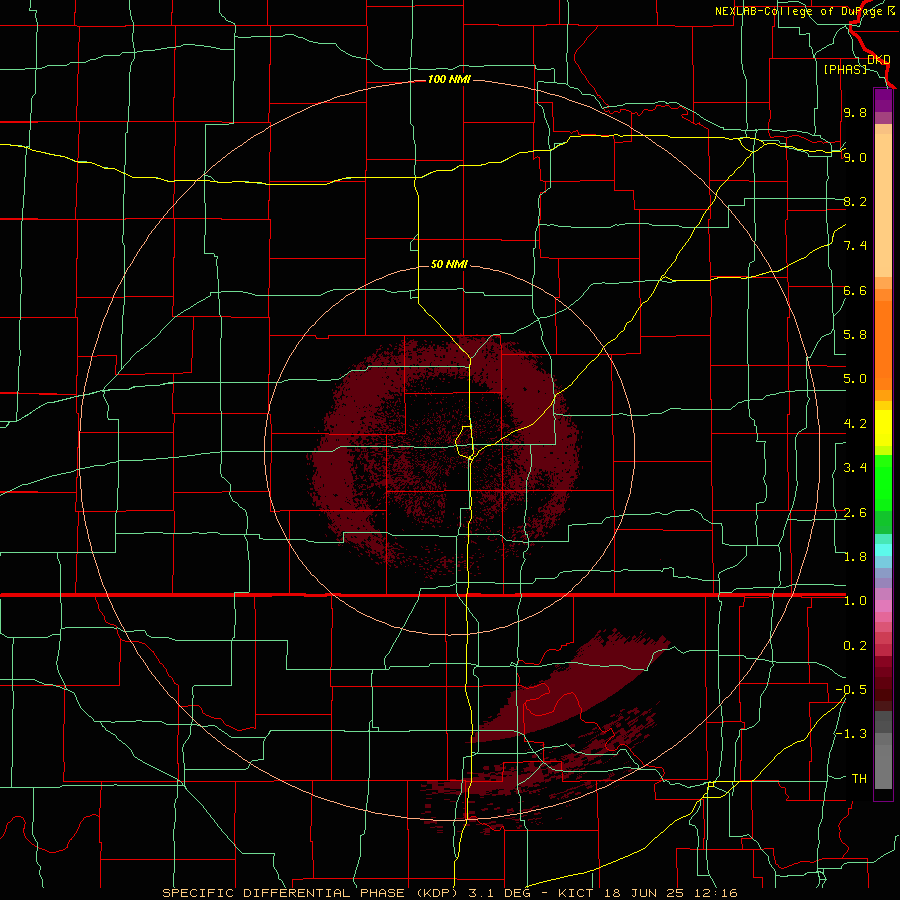Click the -1.3 scale label
This screenshot has width=900, height=900.
pyautogui.click(x=851, y=734)
